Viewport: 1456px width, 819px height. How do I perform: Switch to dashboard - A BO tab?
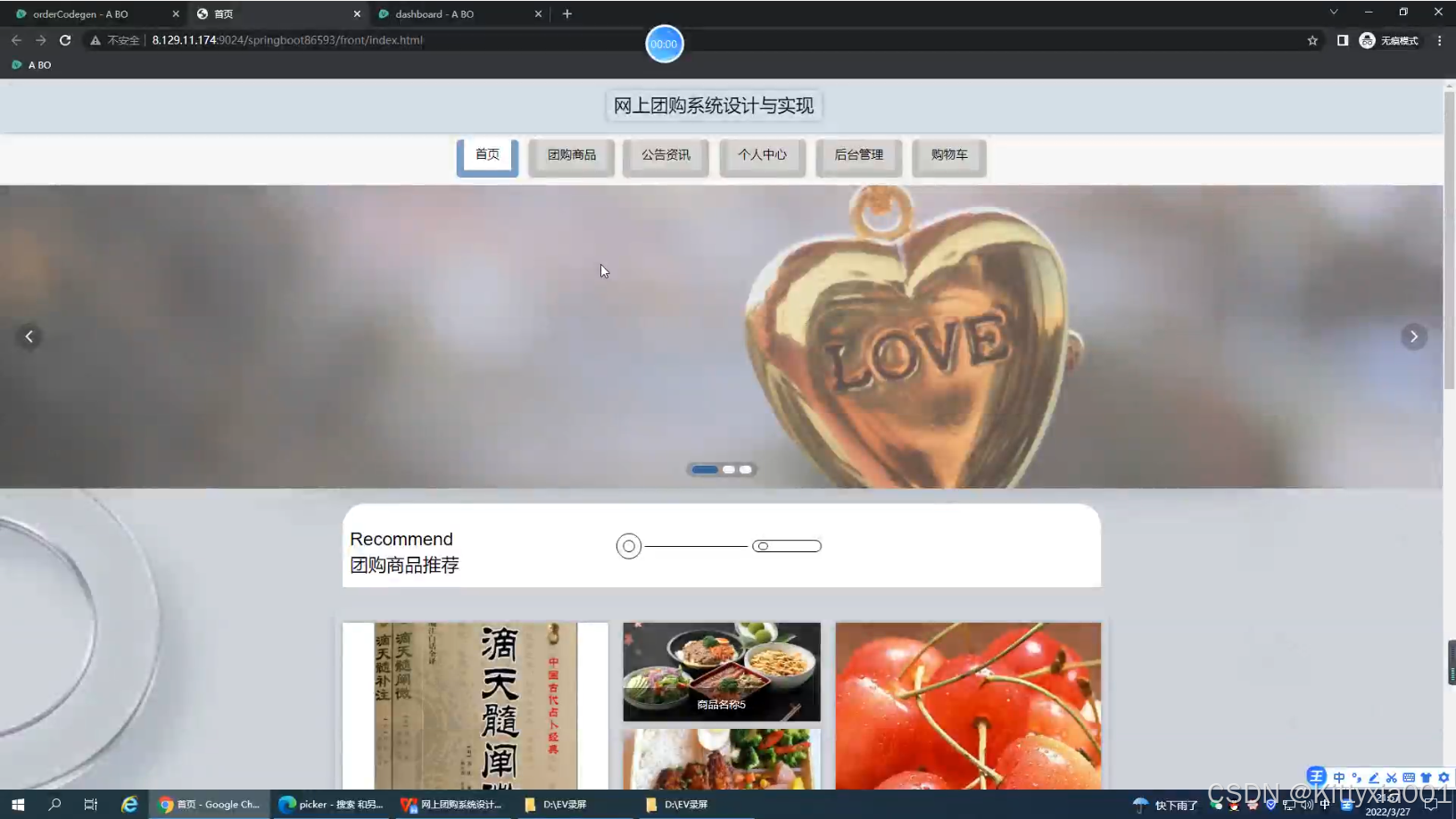tap(459, 14)
